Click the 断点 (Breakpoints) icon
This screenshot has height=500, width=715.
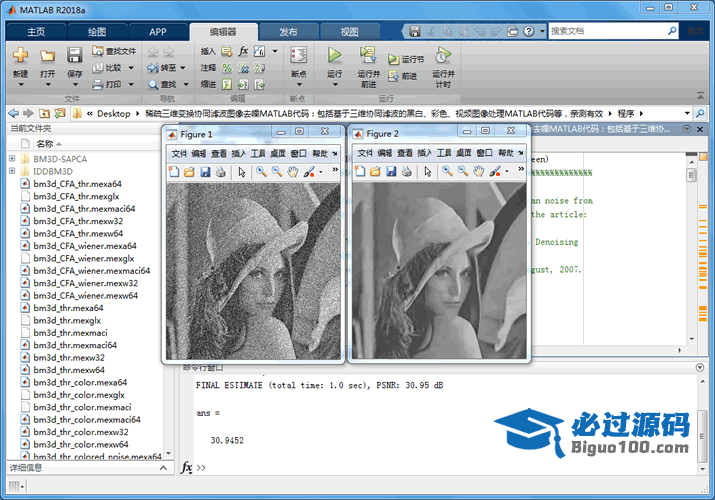pos(298,56)
